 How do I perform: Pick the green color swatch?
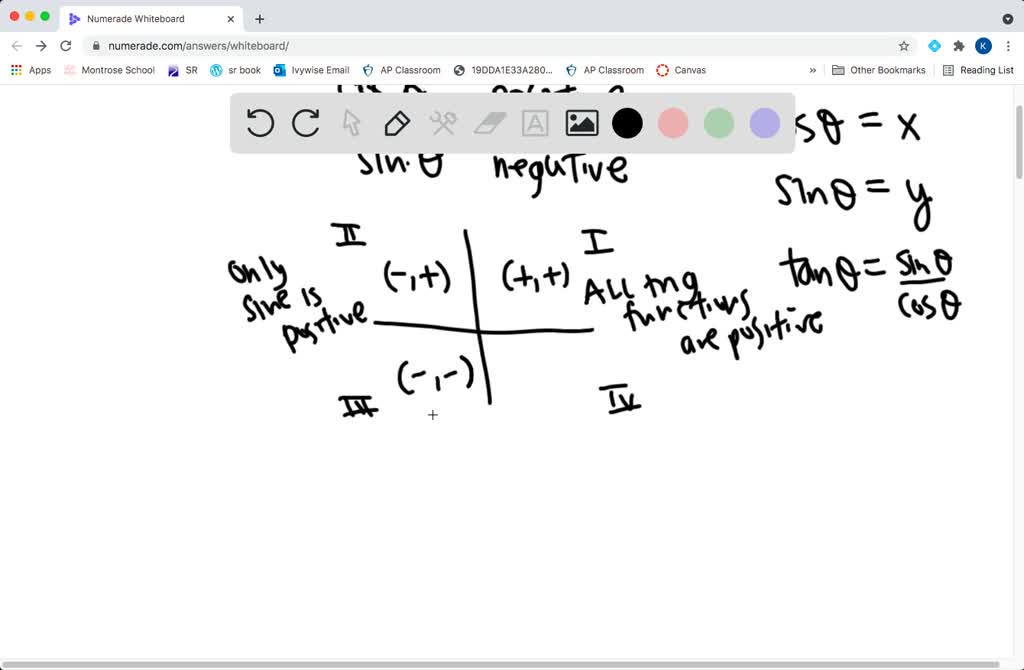pos(718,122)
